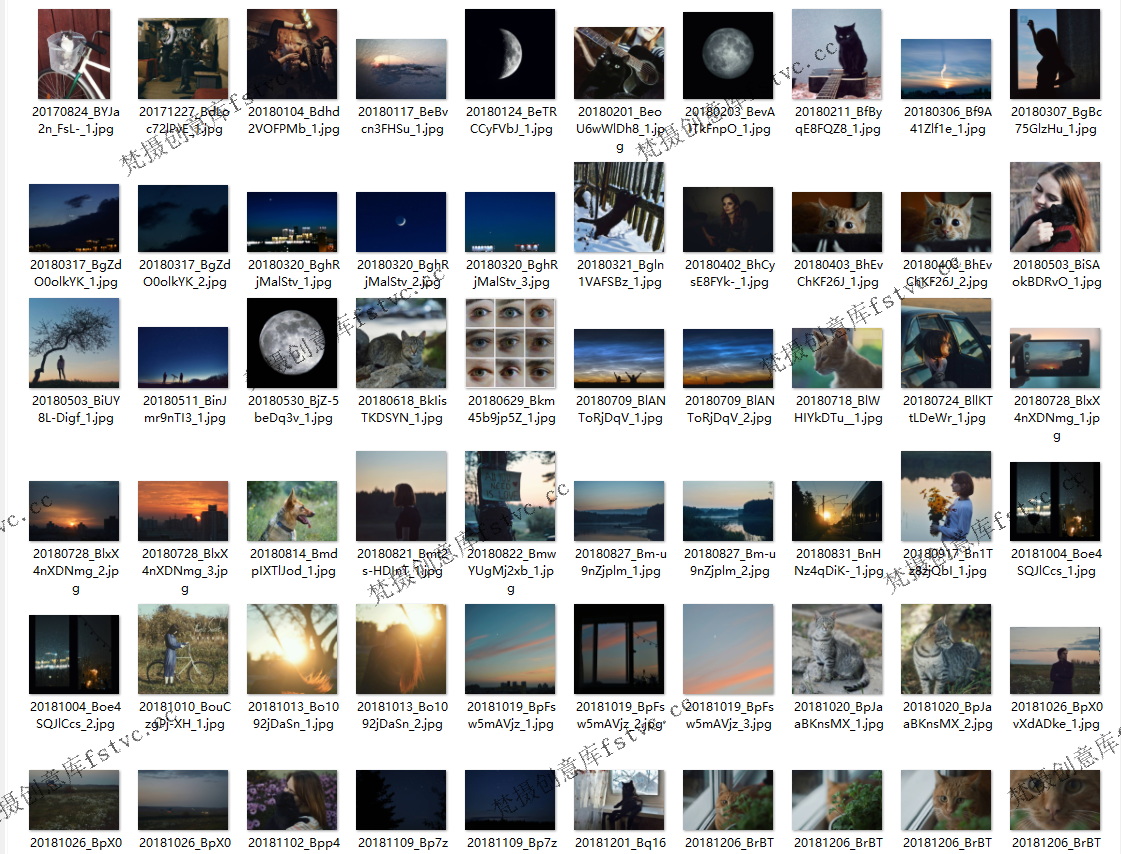Select the cat at window thumbnail 20181201_Bq16
The width and height of the screenshot is (1121, 854).
click(x=619, y=800)
